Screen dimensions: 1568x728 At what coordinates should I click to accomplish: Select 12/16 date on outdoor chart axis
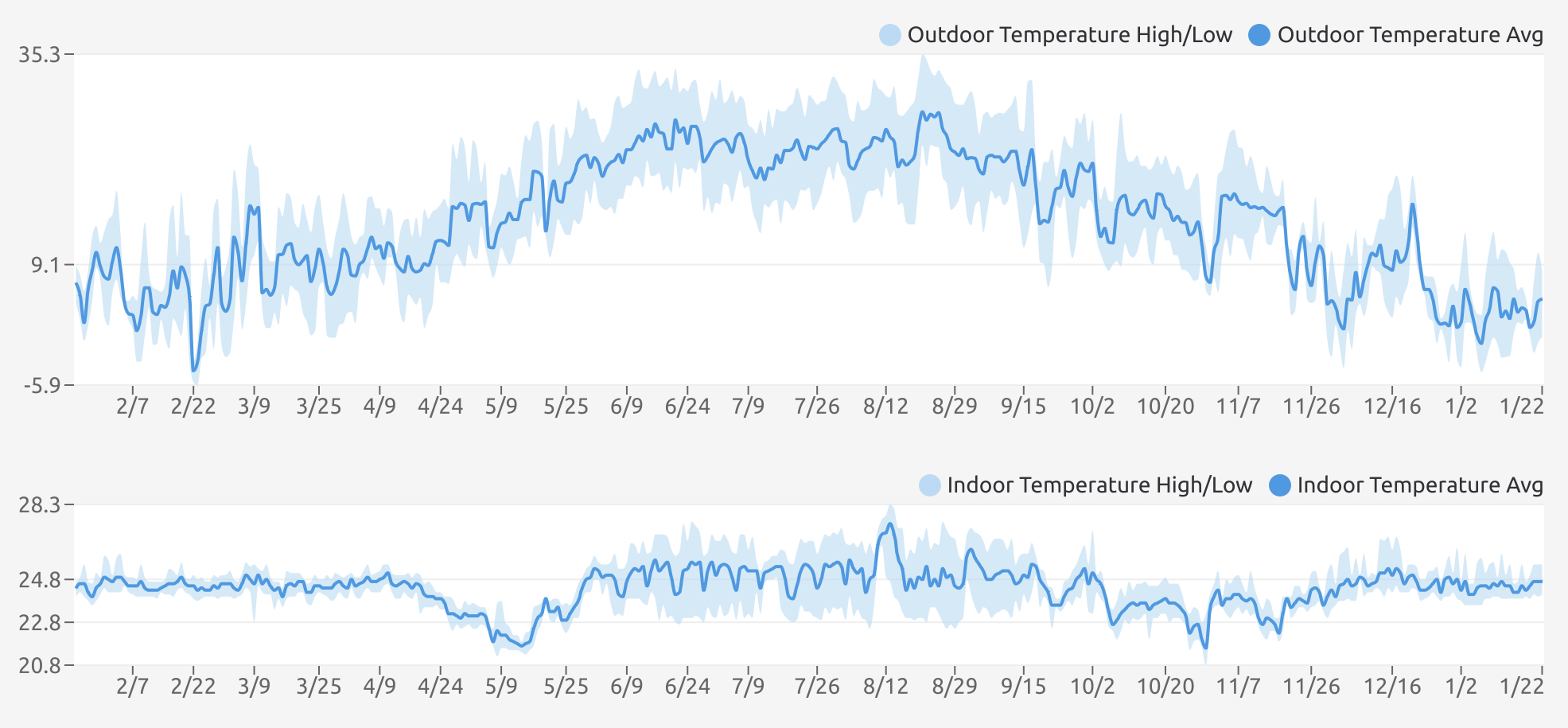pyautogui.click(x=1392, y=407)
